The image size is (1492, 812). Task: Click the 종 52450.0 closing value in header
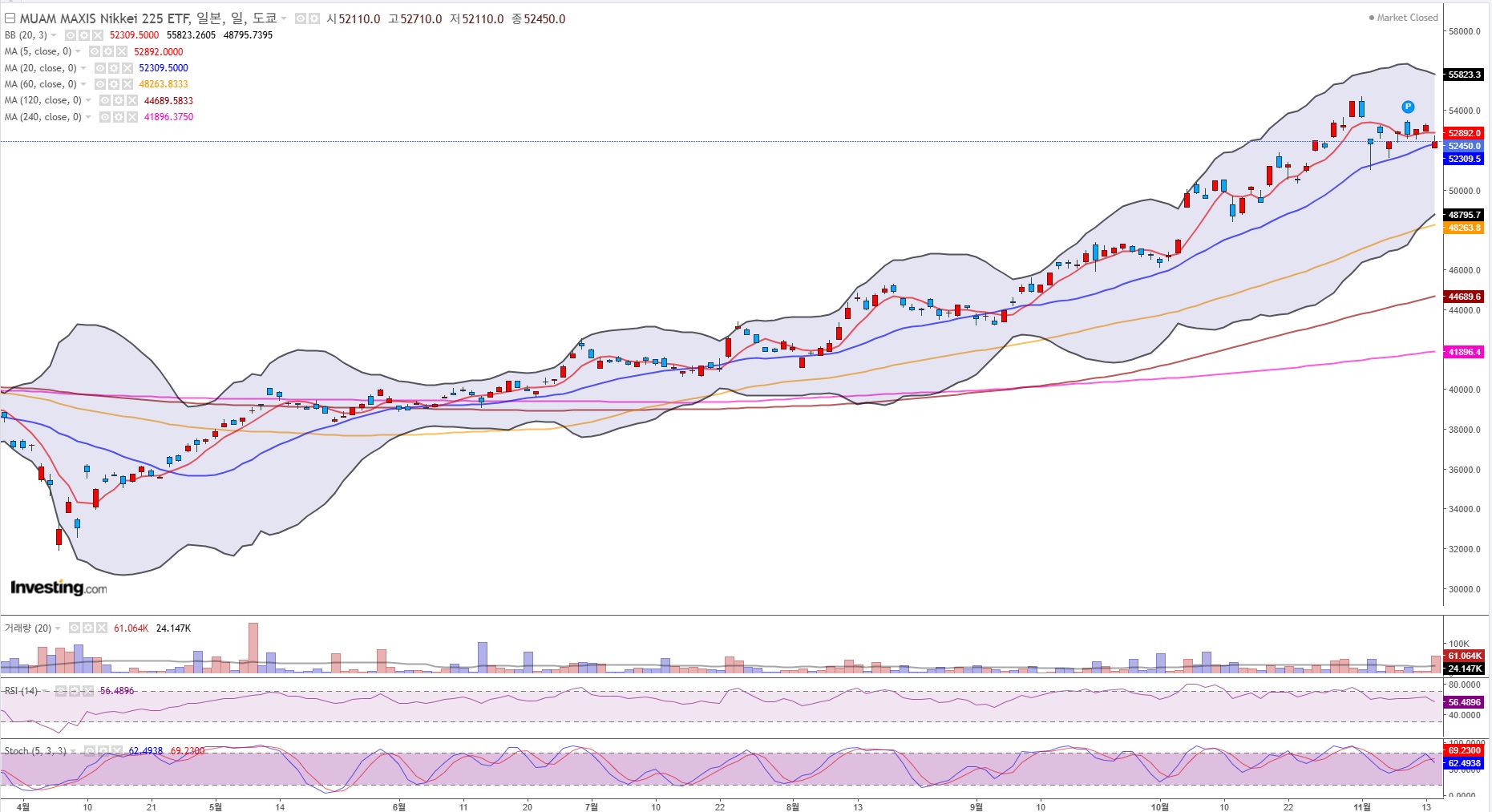539,18
